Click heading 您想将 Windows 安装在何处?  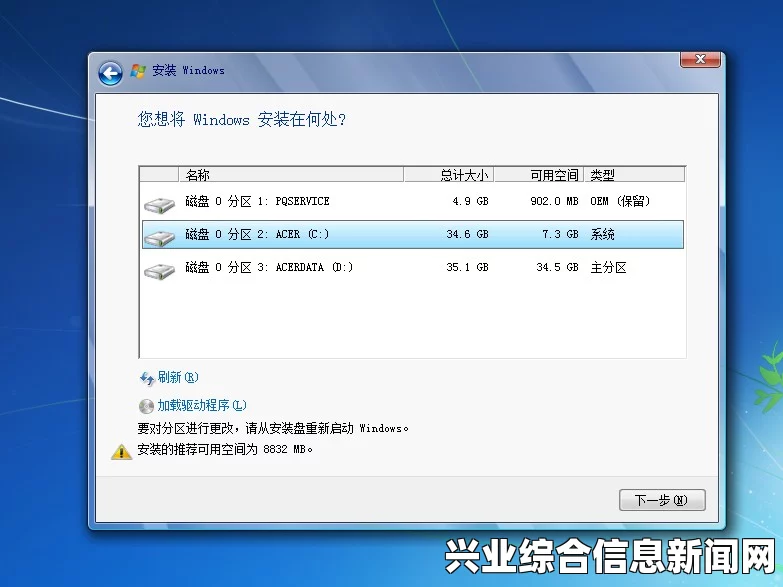(242, 119)
